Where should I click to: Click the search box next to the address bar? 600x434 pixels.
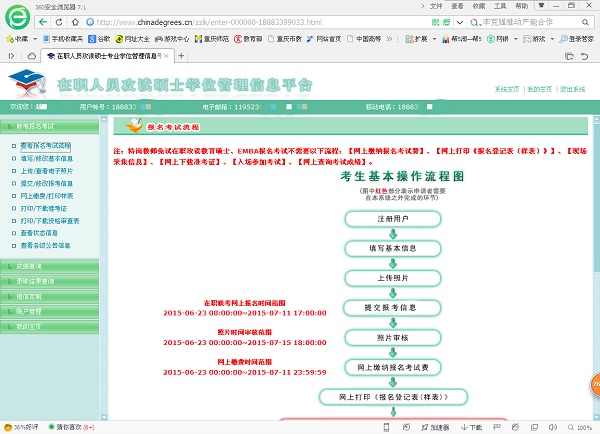pos(526,22)
